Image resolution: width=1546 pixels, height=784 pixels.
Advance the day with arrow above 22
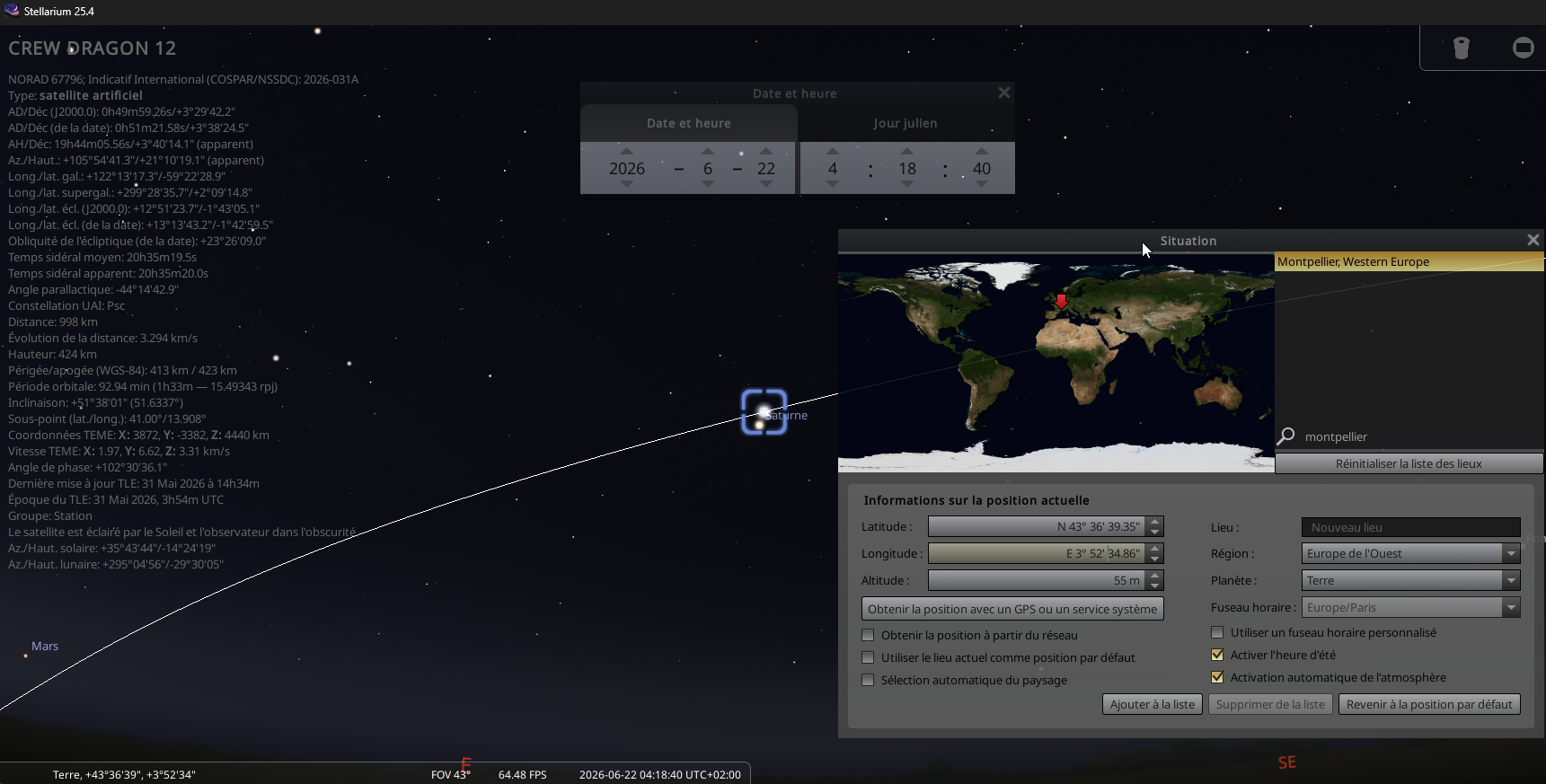click(x=766, y=151)
